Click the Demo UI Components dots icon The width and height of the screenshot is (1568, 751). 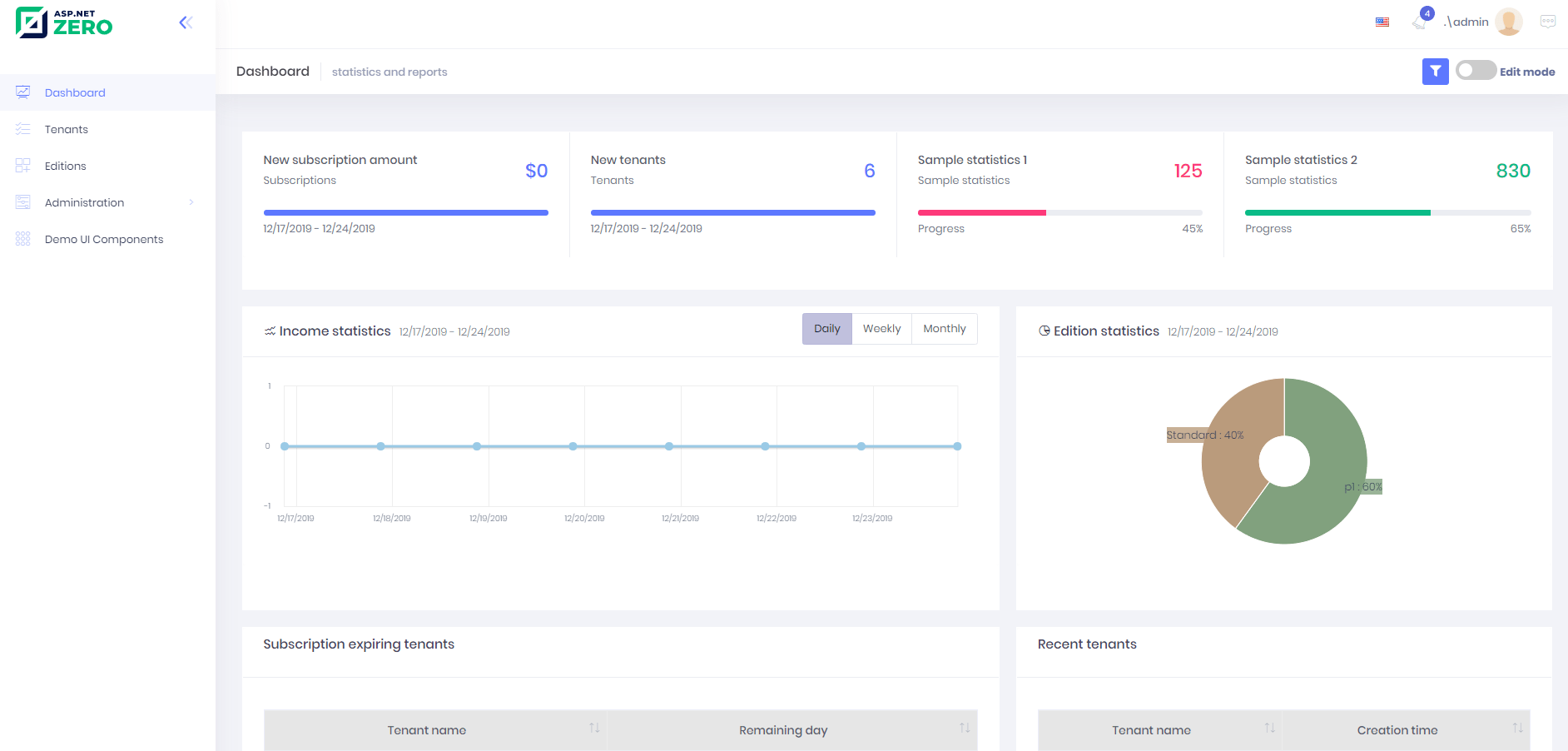pos(22,239)
